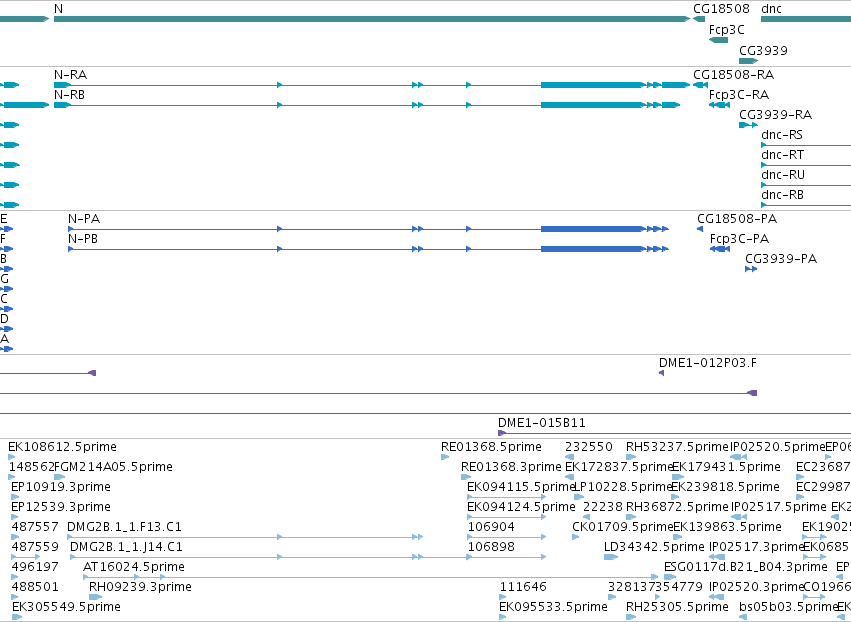
Task: Click the EP10919.3prime EST
Action: [15, 497]
